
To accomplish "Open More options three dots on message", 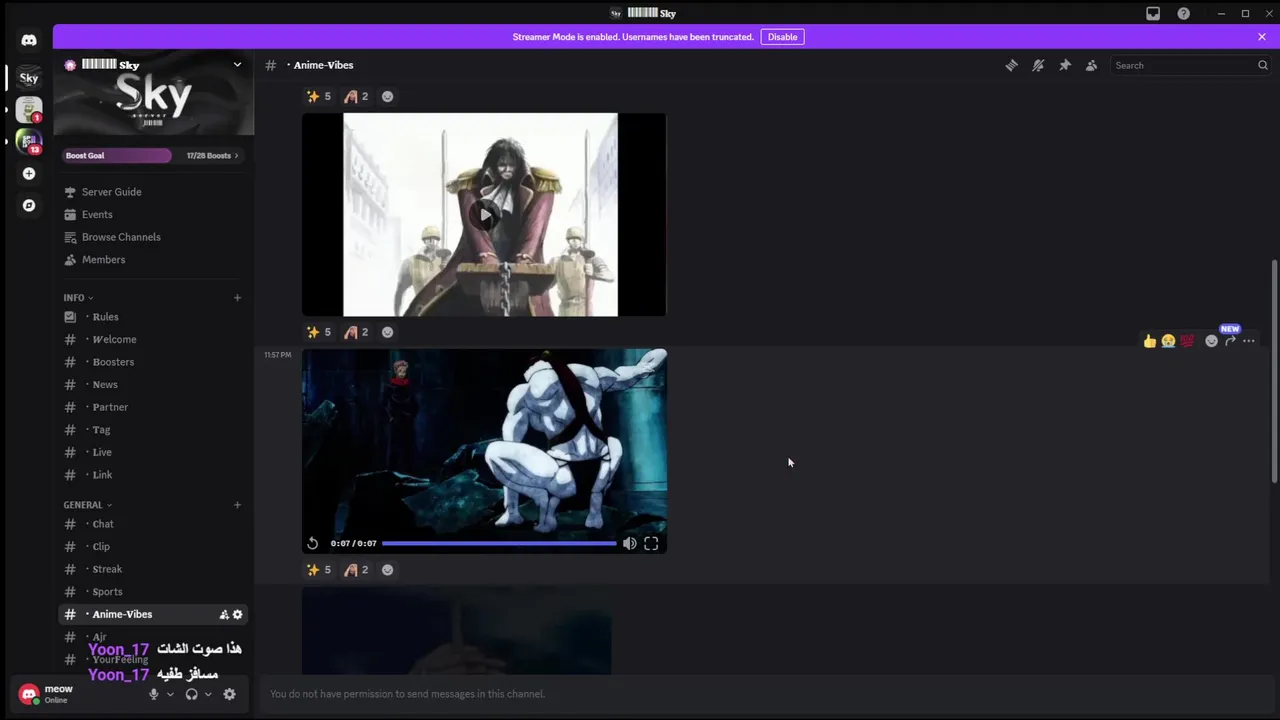I will click(1249, 341).
